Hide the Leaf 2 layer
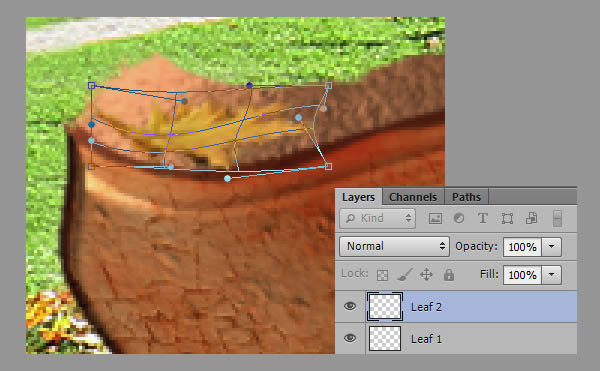 [x=350, y=306]
